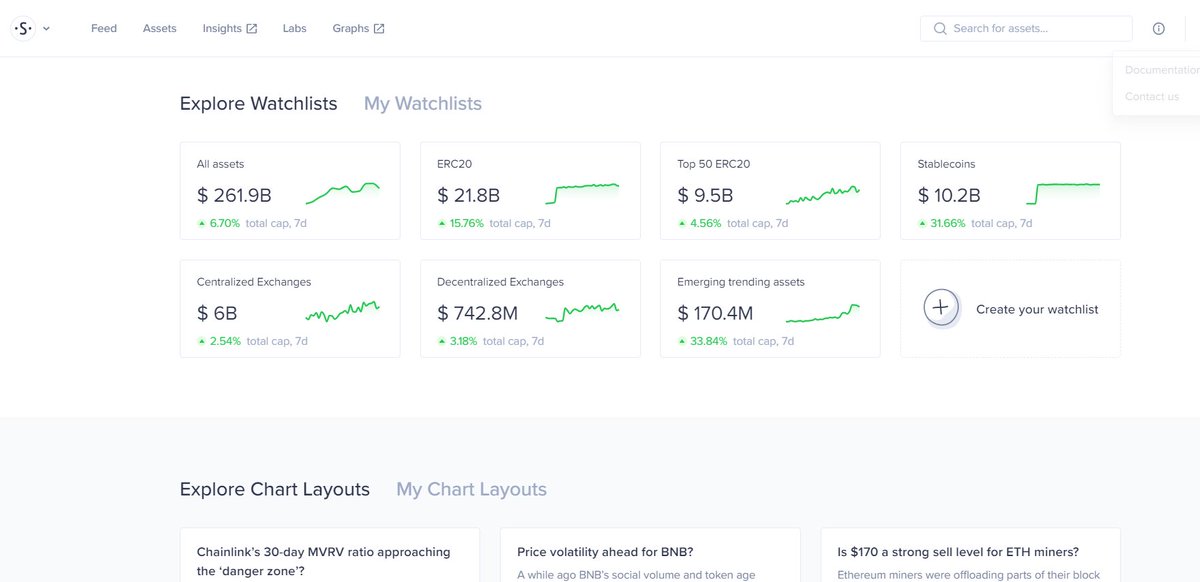Click the Top 50 ERC20 sparkline chart

click(823, 193)
